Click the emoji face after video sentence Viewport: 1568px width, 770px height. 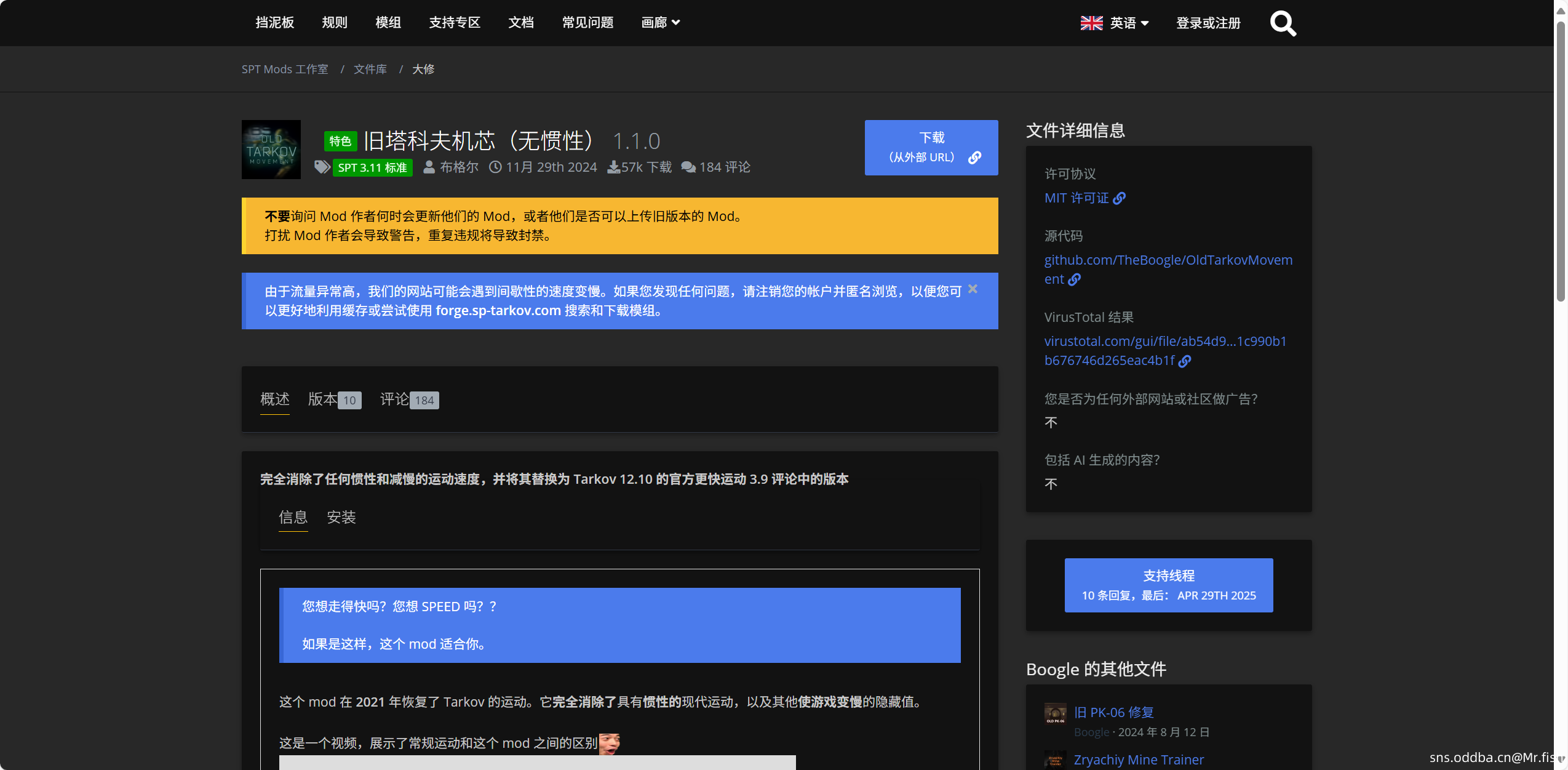[609, 744]
